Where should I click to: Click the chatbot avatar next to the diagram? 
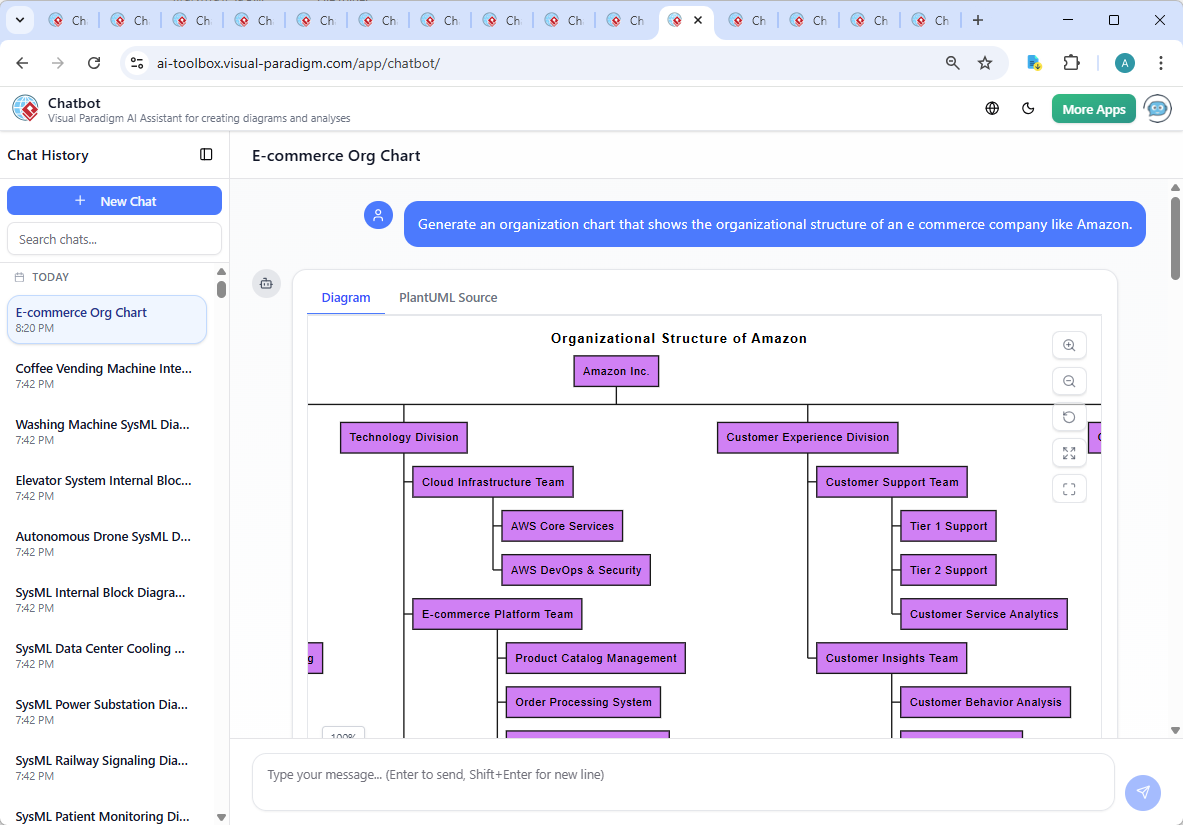(x=266, y=283)
